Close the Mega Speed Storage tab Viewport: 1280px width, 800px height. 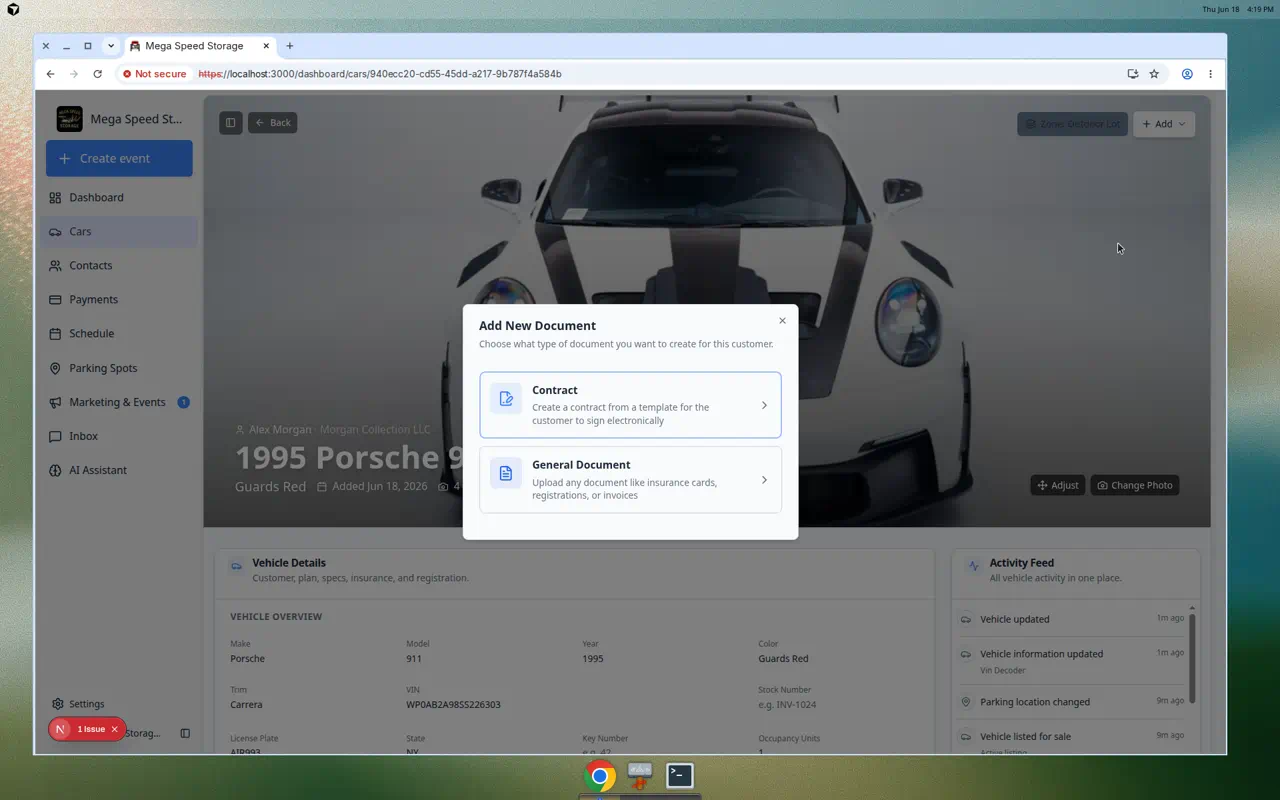(266, 46)
